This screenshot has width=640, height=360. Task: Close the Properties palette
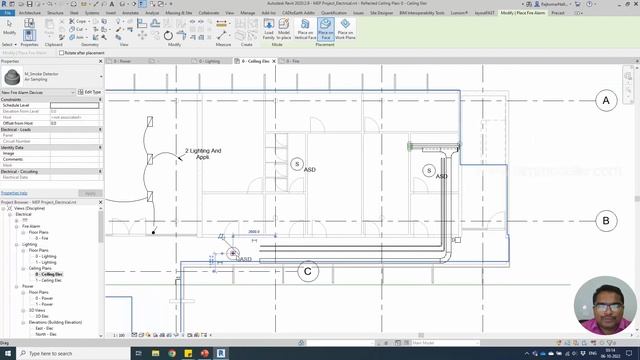coord(100,61)
